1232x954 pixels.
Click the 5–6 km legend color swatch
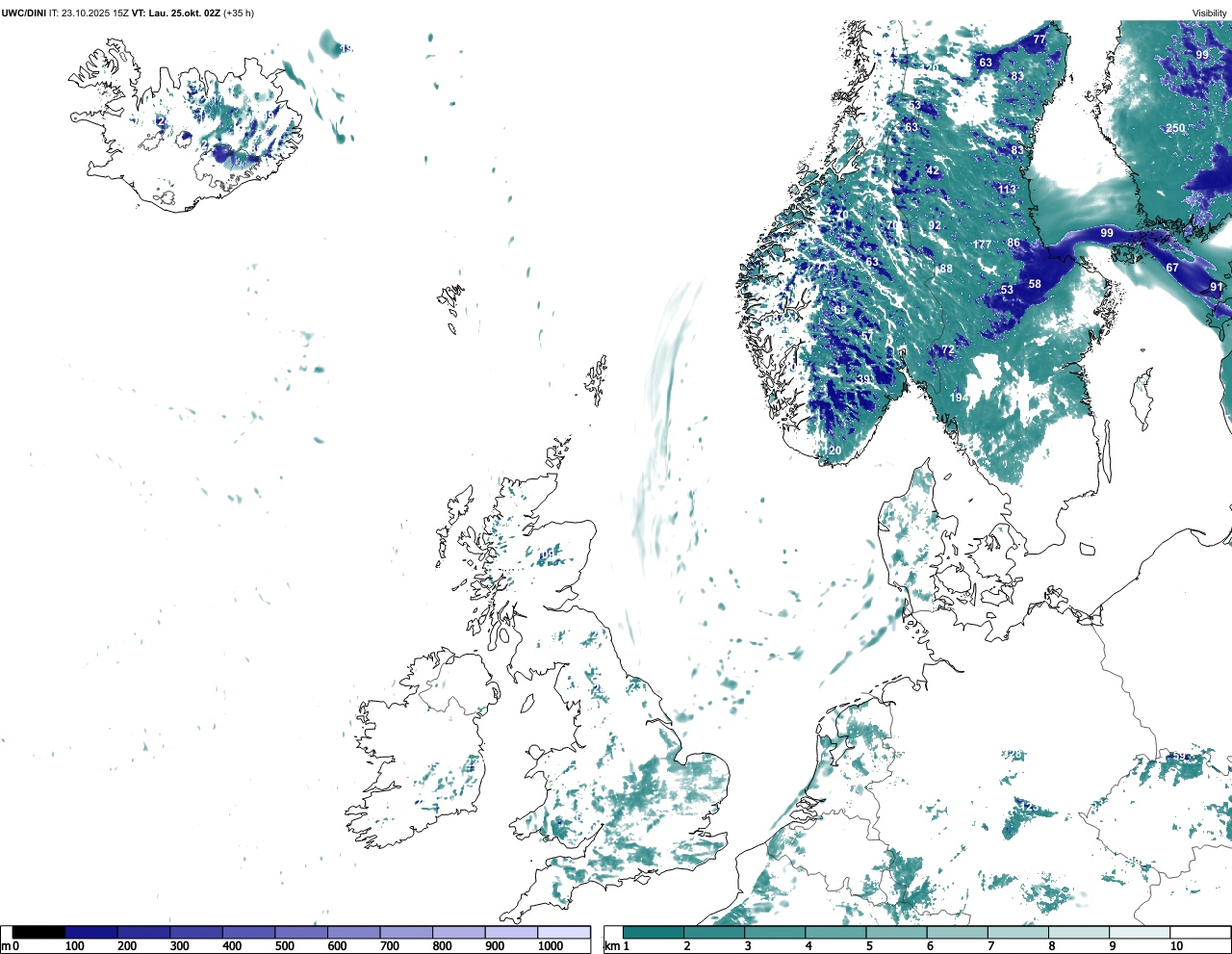[x=896, y=933]
